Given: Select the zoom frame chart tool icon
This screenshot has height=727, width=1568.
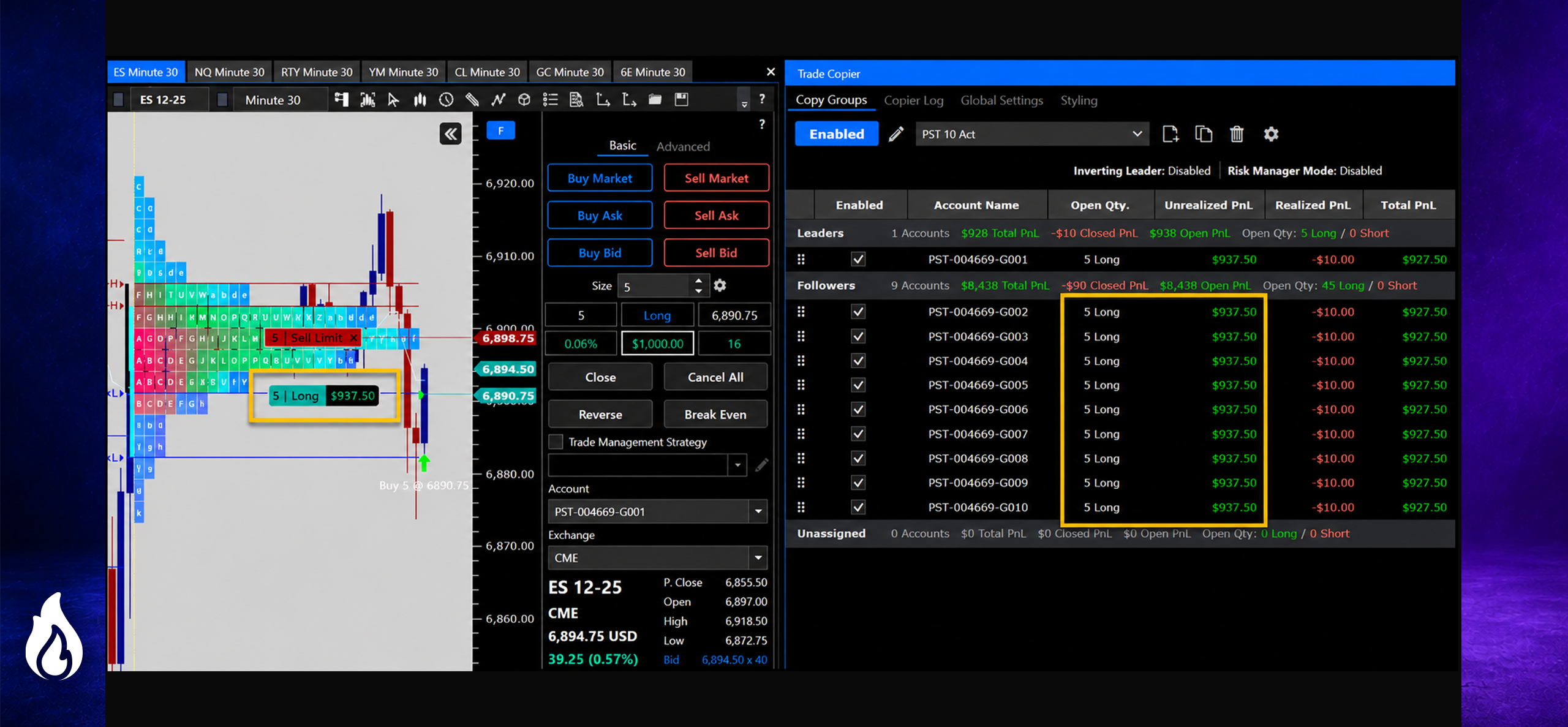Looking at the screenshot, I should (367, 100).
